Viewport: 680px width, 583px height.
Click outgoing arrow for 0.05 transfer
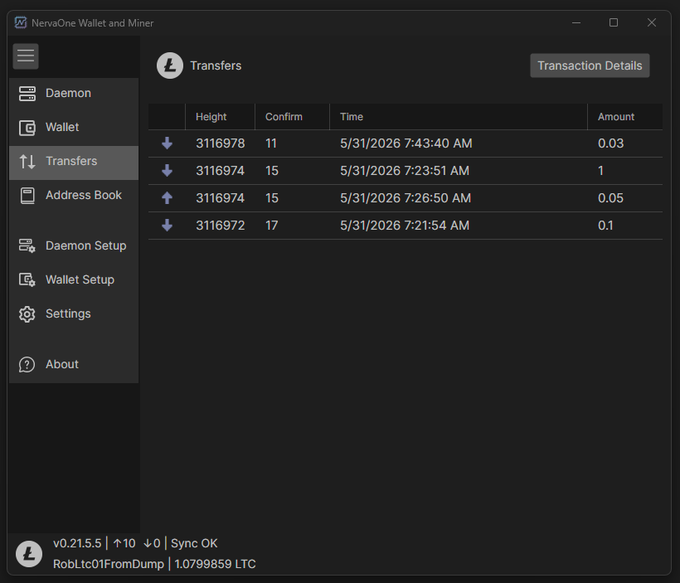167,198
